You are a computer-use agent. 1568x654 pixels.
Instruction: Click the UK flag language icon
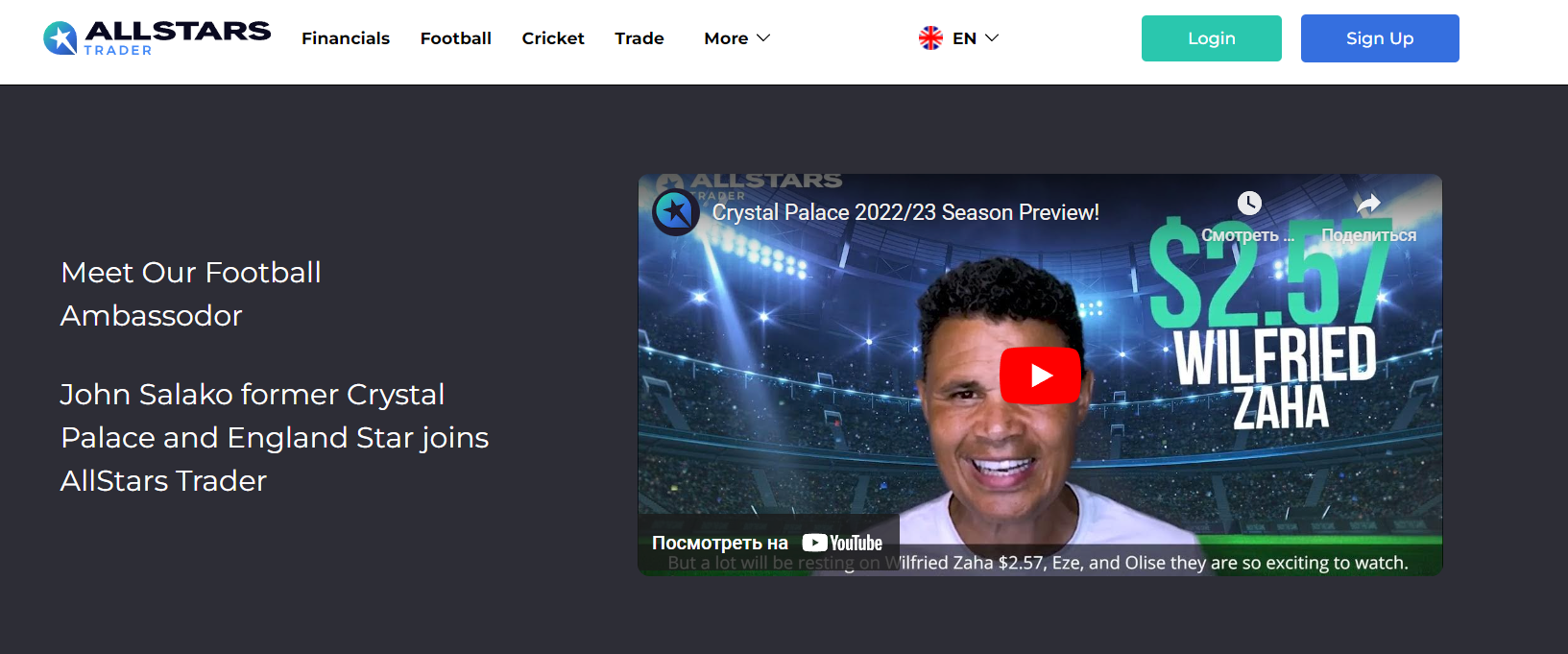pyautogui.click(x=930, y=38)
